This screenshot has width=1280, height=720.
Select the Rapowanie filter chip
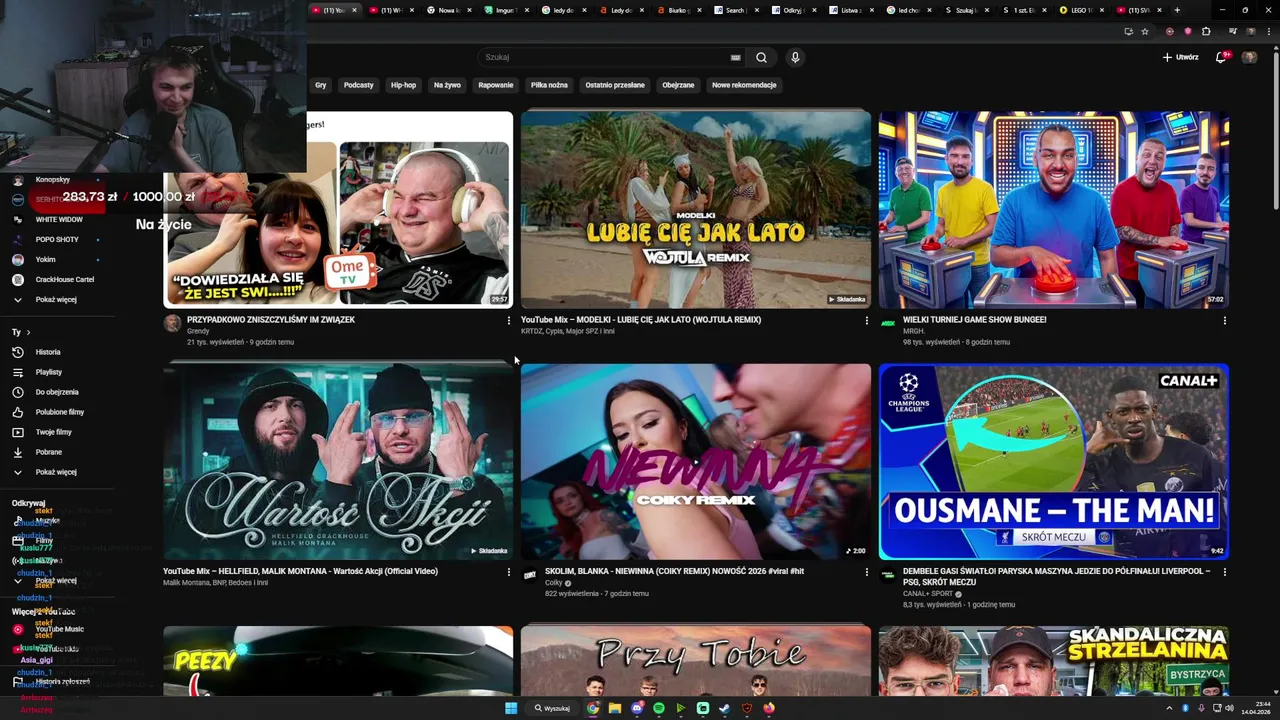[496, 85]
